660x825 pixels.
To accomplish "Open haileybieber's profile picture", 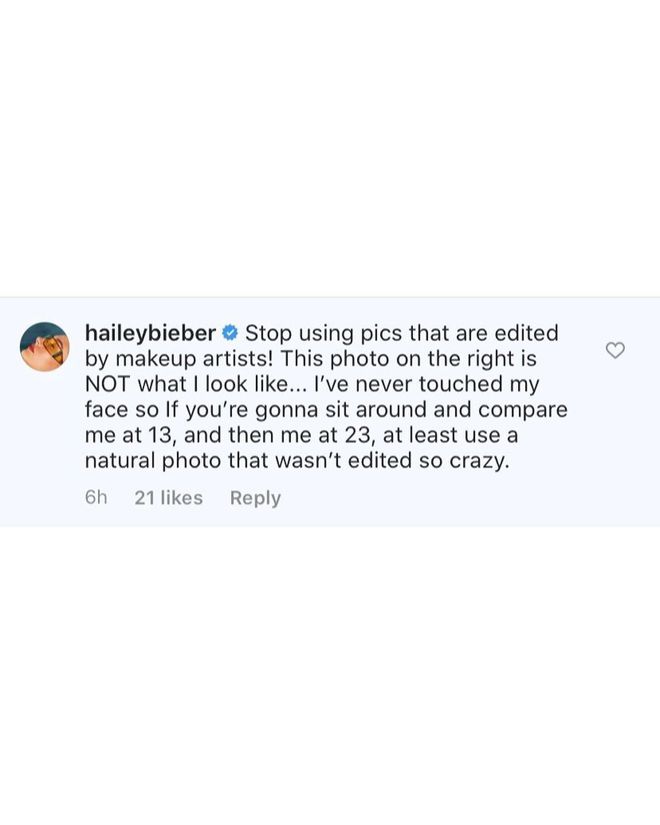I will pyautogui.click(x=45, y=347).
